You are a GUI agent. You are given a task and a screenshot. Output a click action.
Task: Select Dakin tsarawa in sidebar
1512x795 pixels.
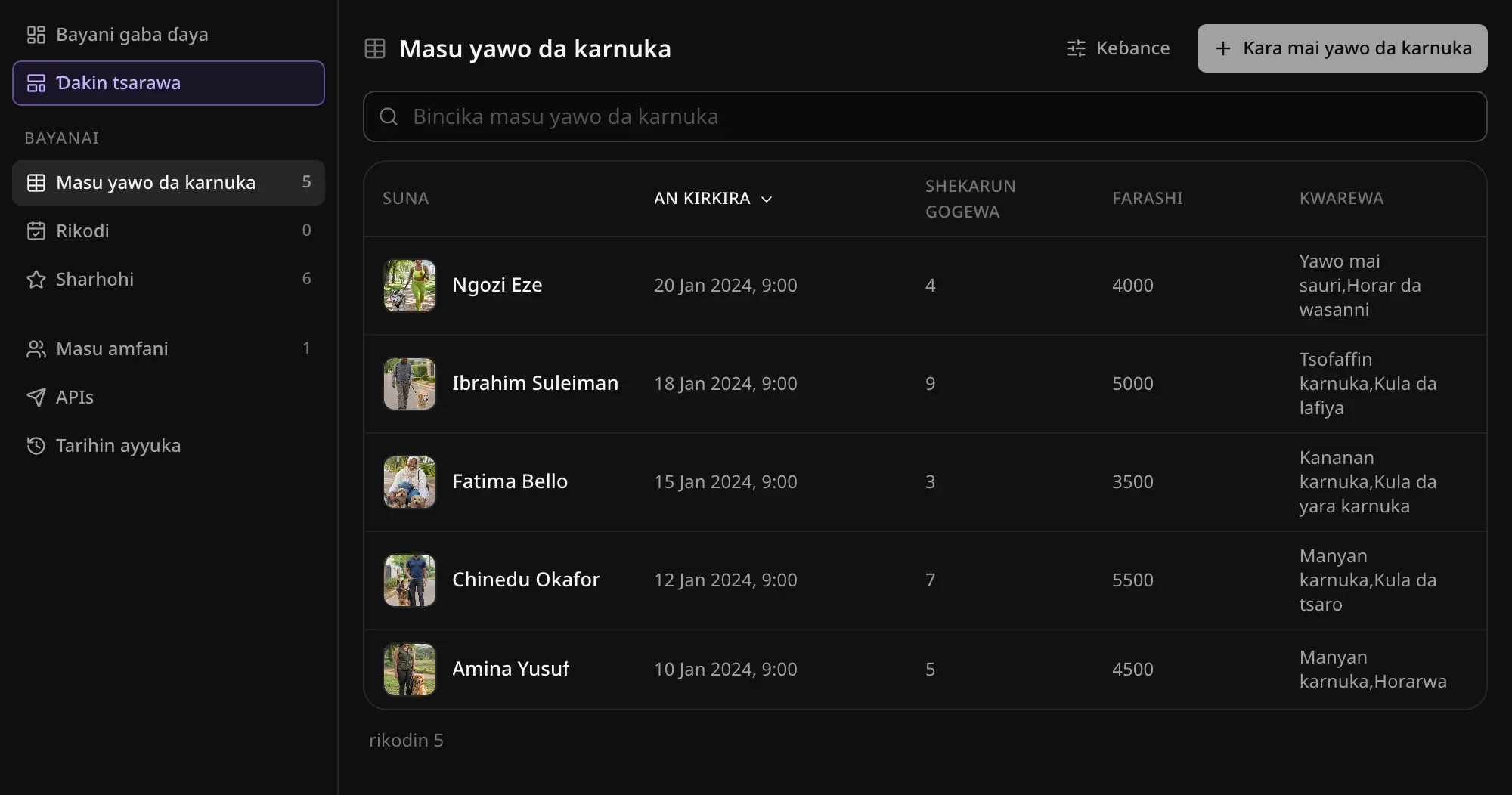pyautogui.click(x=169, y=83)
